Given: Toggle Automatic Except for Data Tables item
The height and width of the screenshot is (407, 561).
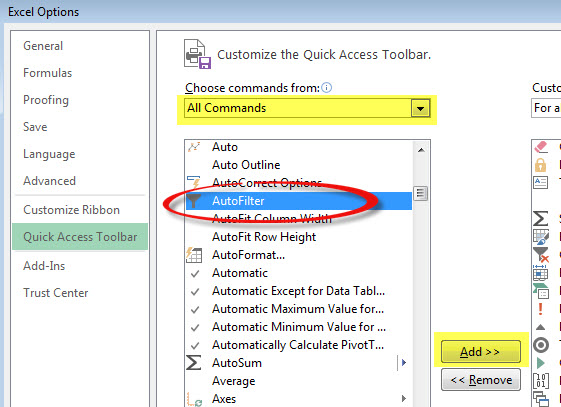Looking at the screenshot, I should pyautogui.click(x=298, y=291).
